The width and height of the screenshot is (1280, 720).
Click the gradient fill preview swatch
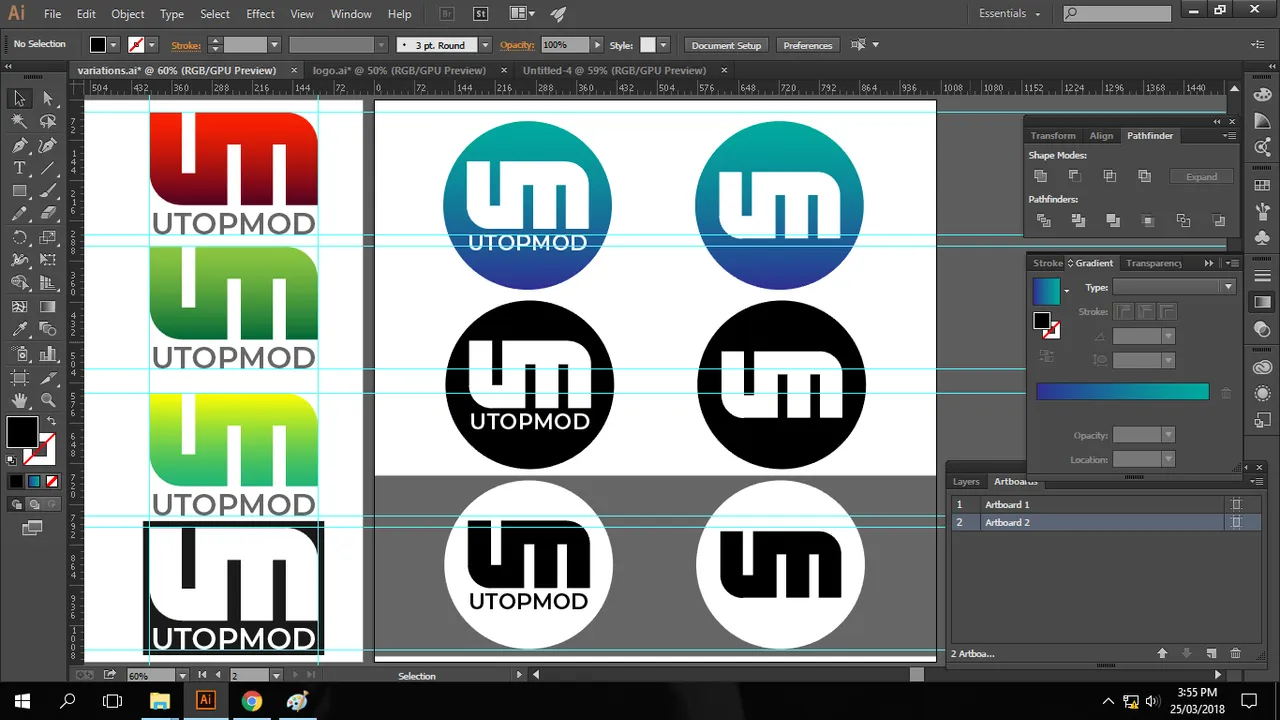[1046, 291]
